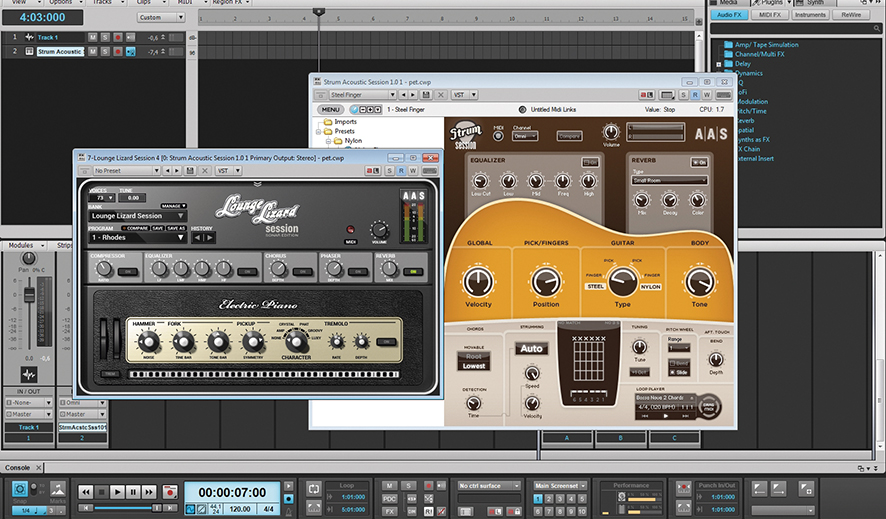The height and width of the screenshot is (519, 886).
Task: Switch to the Instruments tab in browser
Action: (810, 15)
